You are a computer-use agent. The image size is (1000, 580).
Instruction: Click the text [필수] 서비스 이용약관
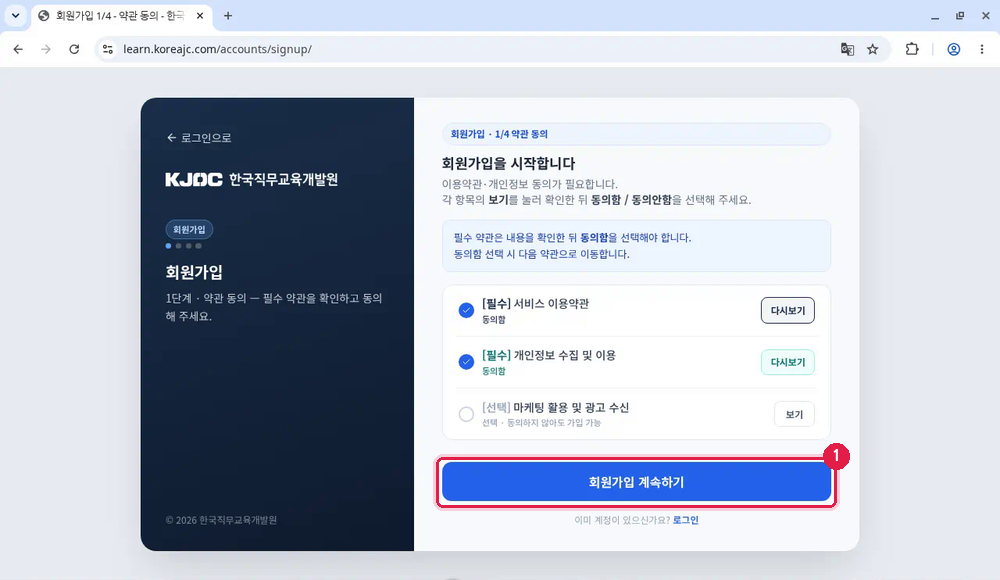[x=535, y=304]
